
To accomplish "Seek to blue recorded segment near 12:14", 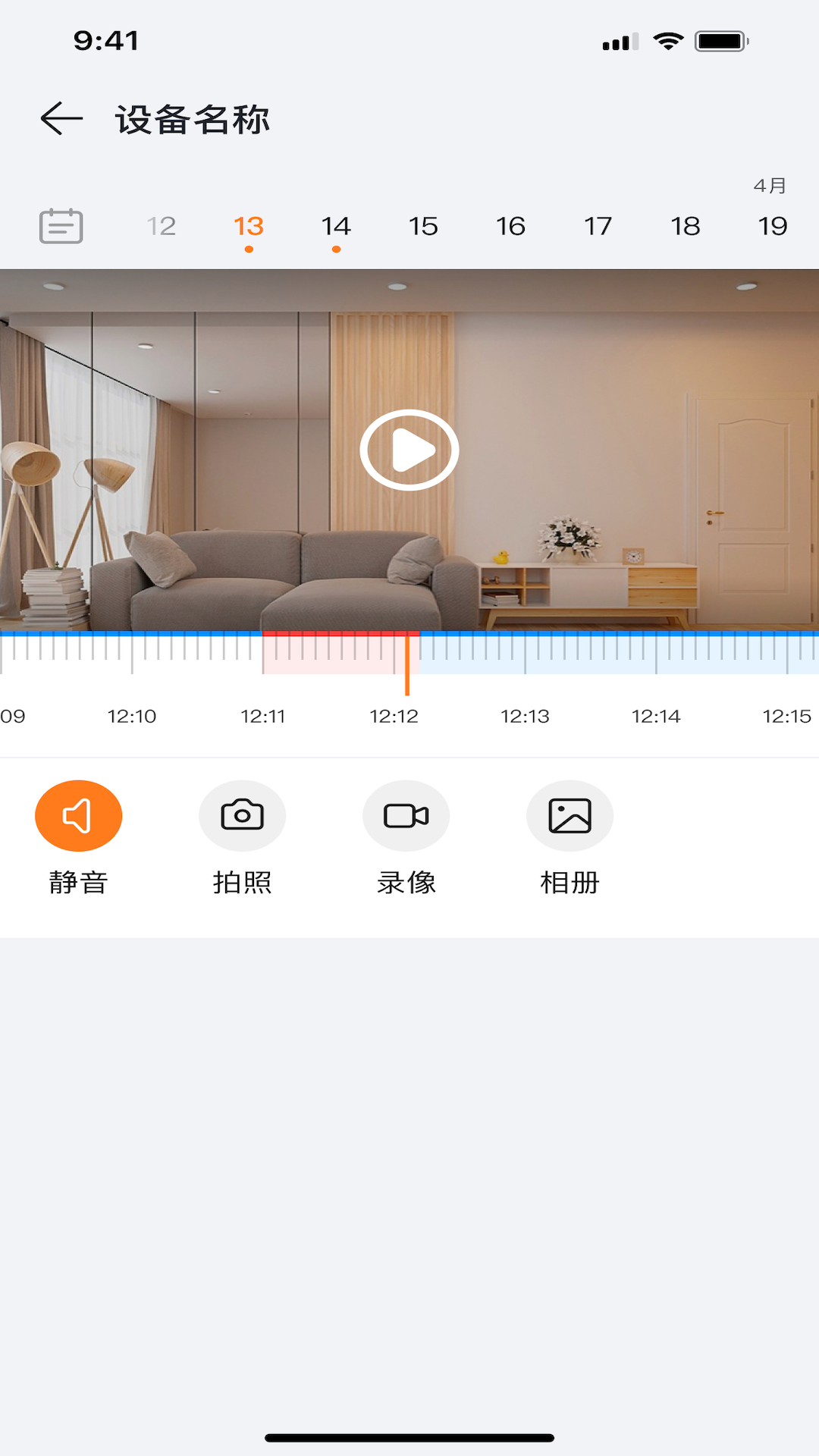I will pyautogui.click(x=657, y=653).
